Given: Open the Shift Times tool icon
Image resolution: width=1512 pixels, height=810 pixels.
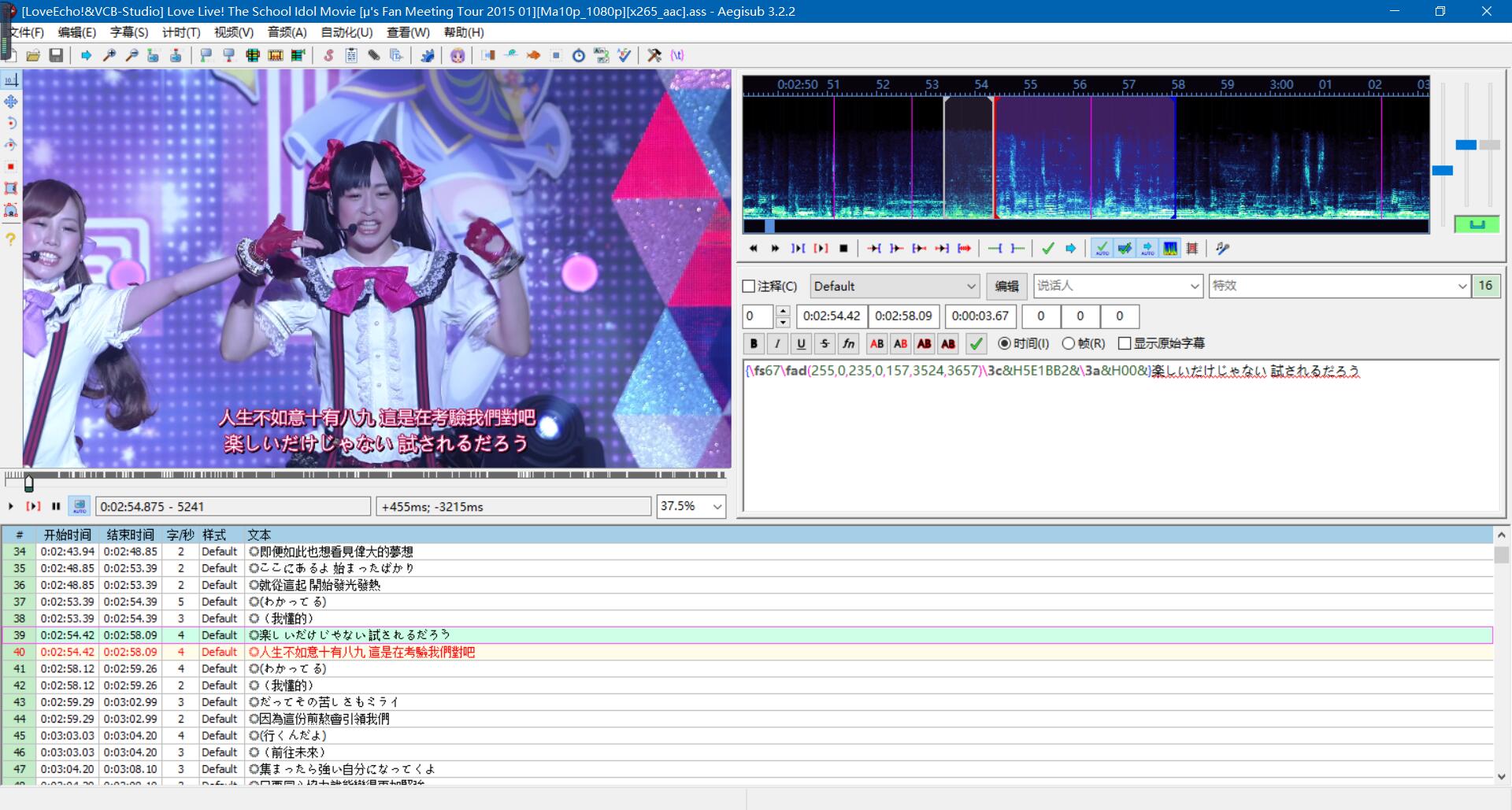Looking at the screenshot, I should tap(488, 55).
